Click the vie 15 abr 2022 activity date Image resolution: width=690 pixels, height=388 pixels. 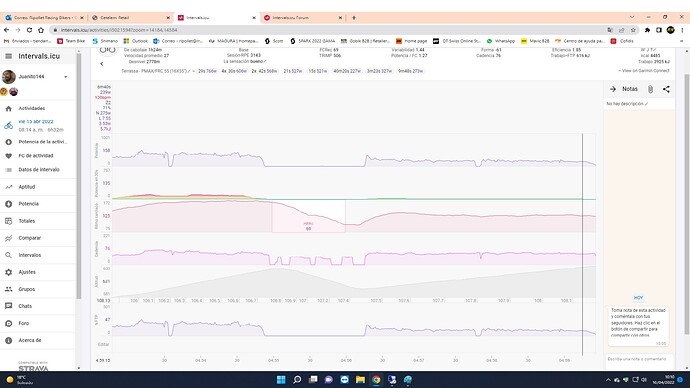pos(36,121)
